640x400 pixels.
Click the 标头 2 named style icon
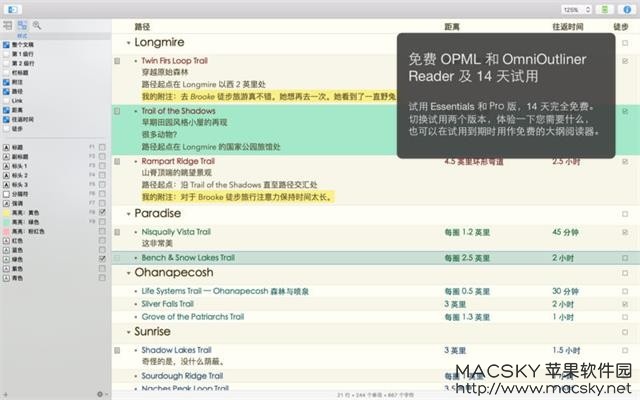point(6,176)
